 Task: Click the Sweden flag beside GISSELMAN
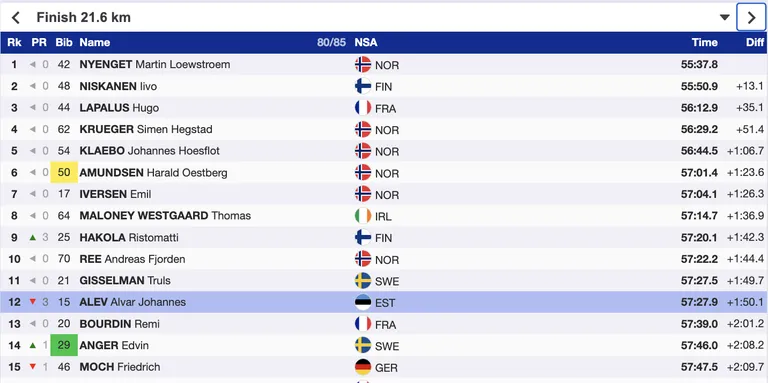(363, 281)
